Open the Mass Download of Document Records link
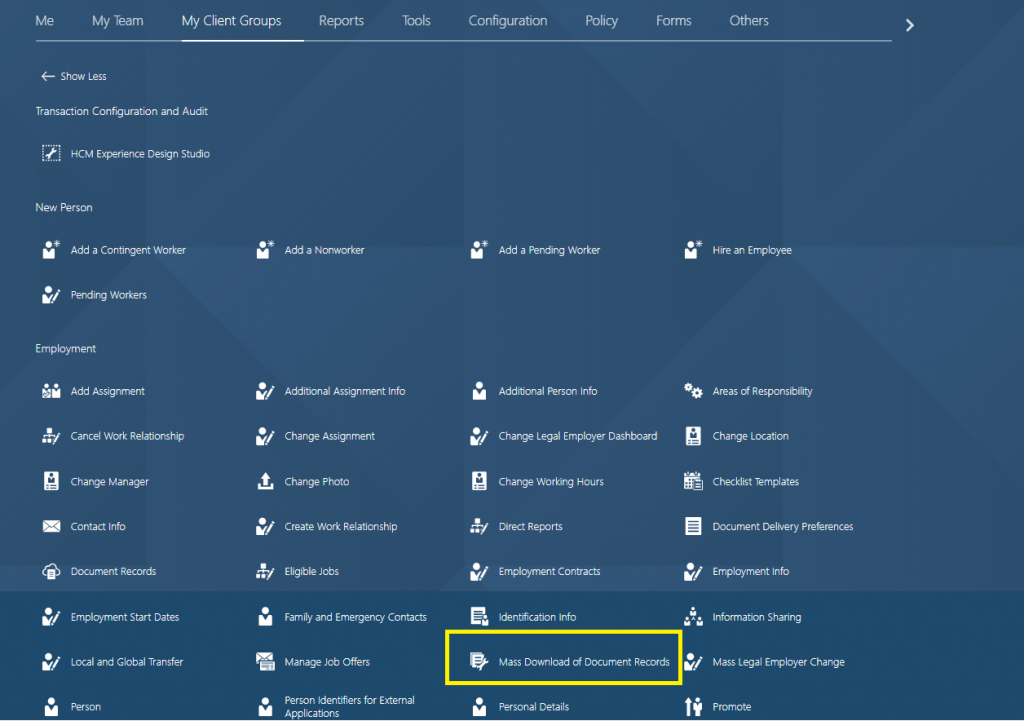 (584, 662)
